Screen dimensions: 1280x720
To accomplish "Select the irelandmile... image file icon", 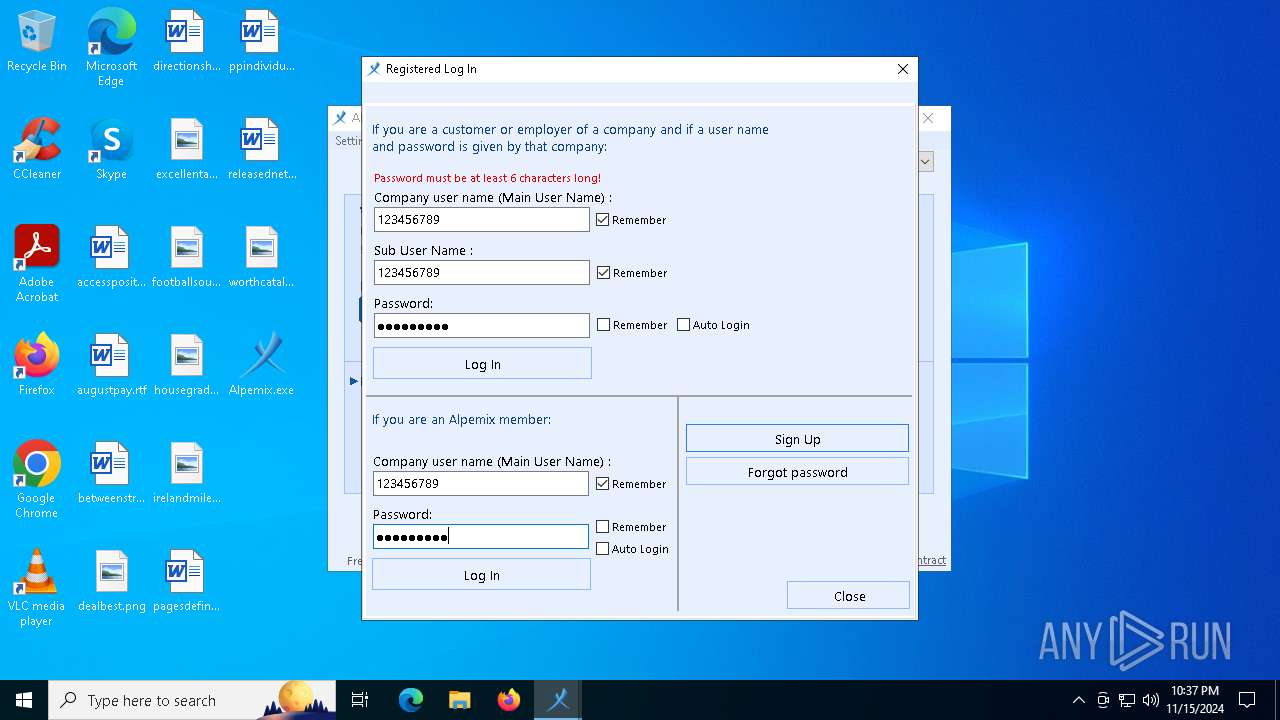I will (x=186, y=473).
